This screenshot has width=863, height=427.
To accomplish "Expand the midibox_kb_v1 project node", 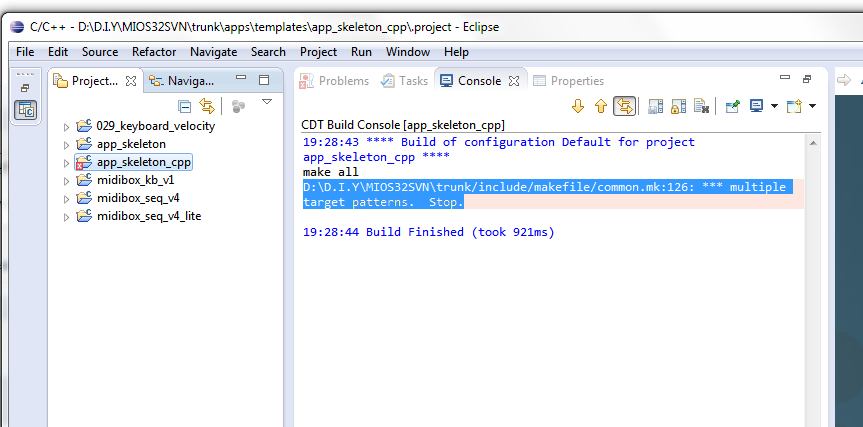I will coord(67,181).
